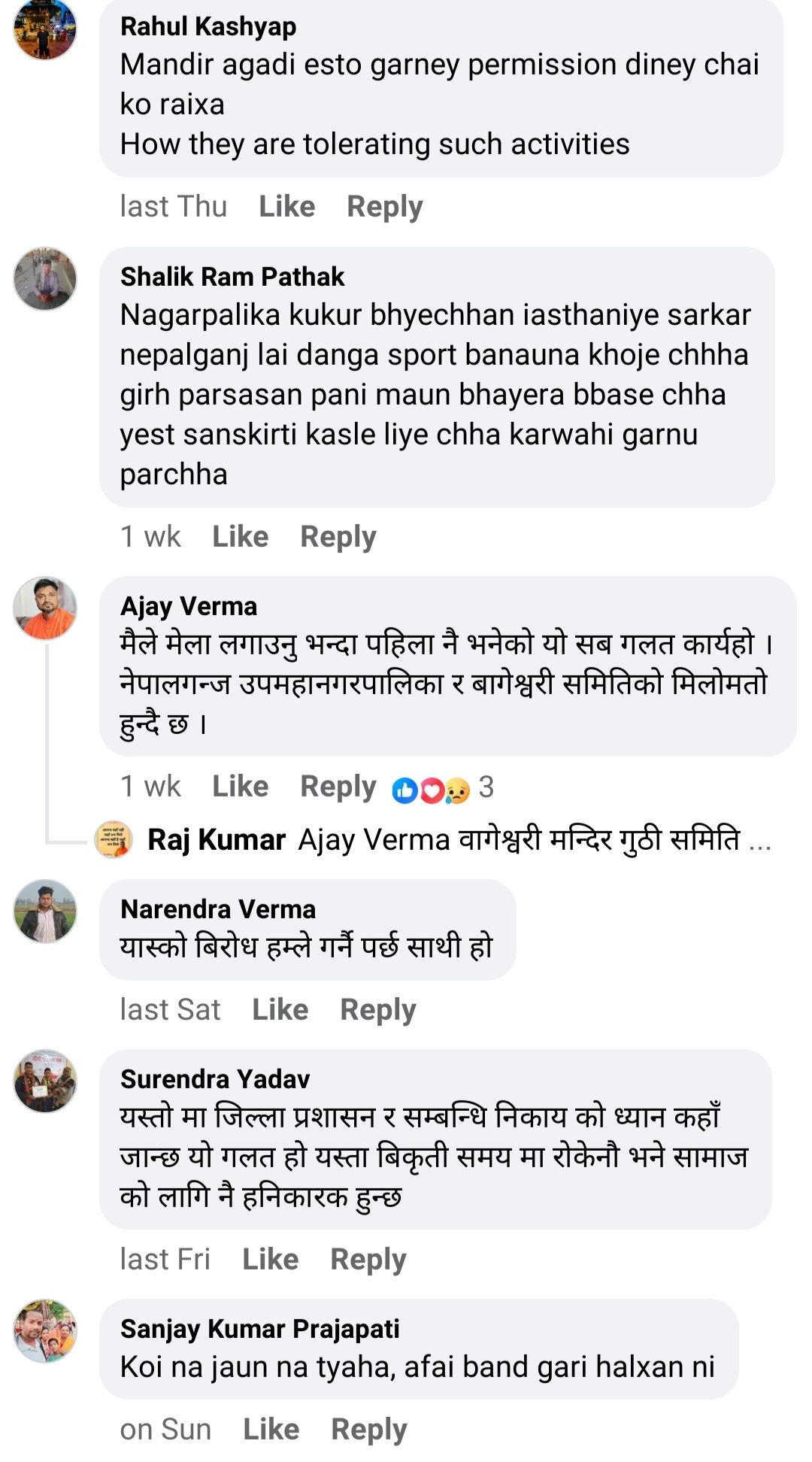Tap Sanjay Kumar Prajapati's profile photo
The image size is (812, 1462).
click(45, 1331)
